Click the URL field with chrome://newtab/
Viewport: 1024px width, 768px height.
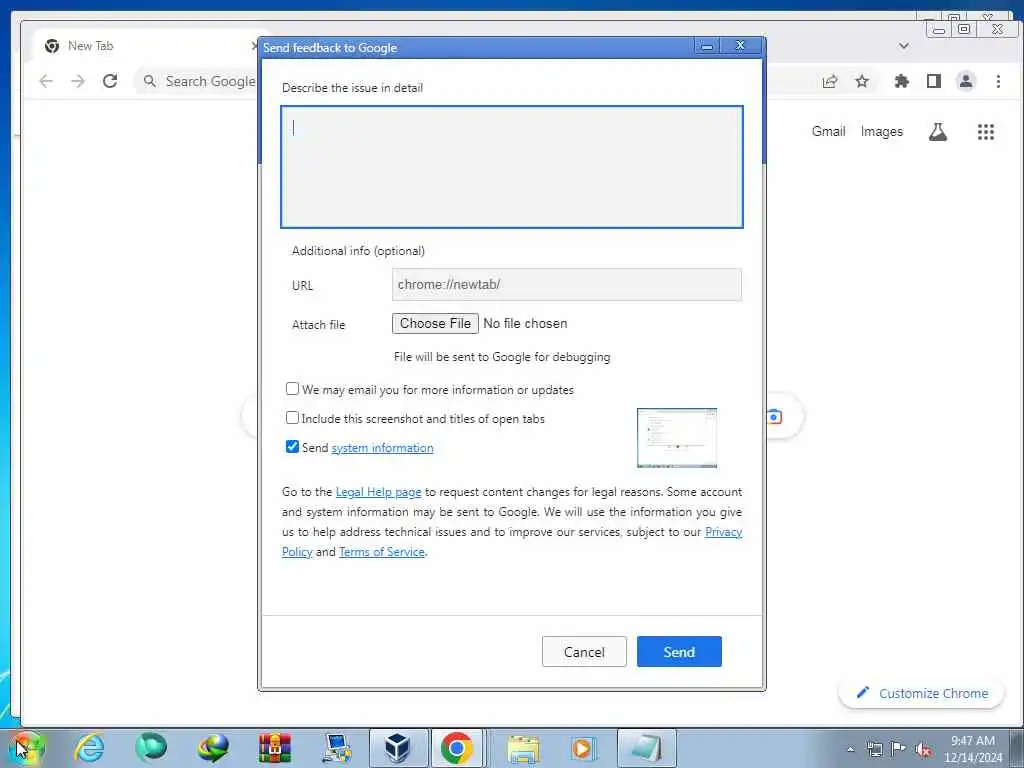tap(567, 285)
